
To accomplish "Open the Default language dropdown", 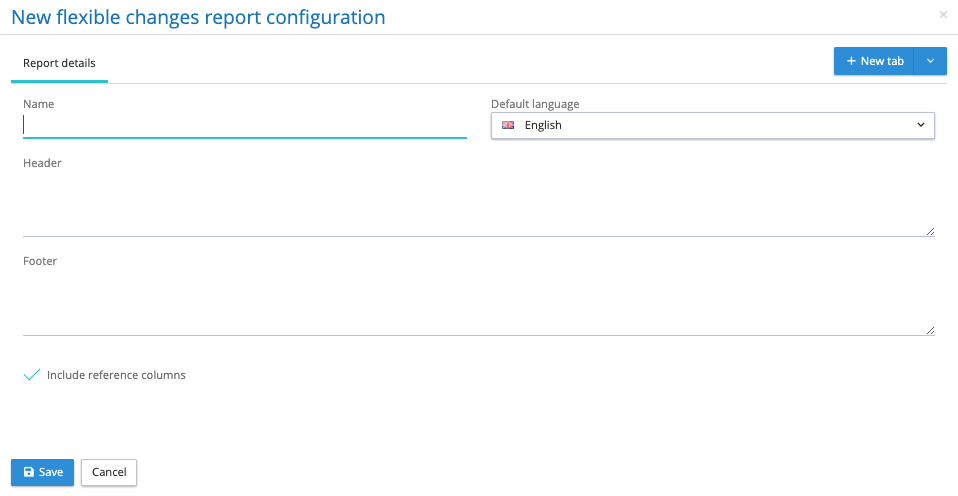I will click(712, 125).
